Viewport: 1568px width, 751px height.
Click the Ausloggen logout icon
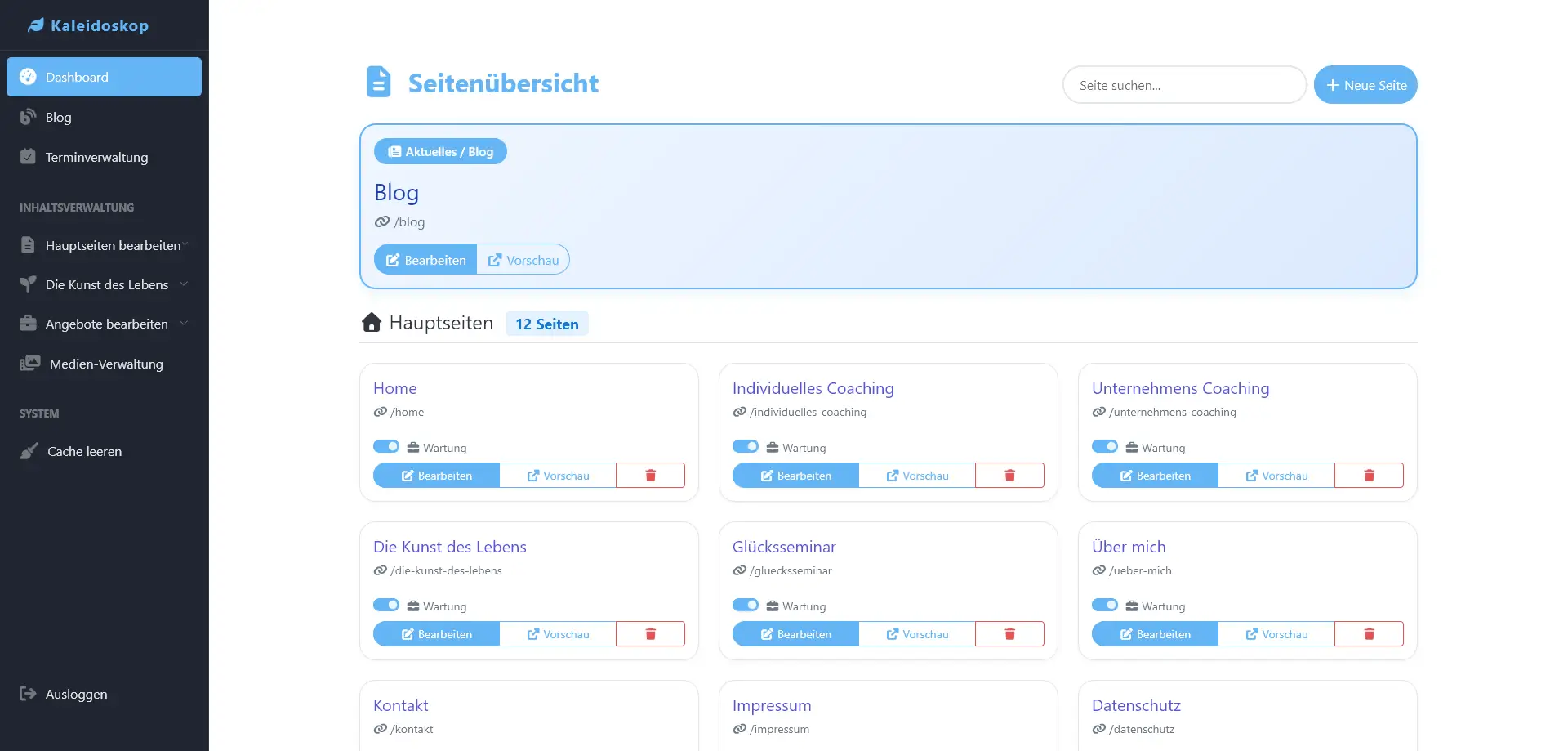28,694
